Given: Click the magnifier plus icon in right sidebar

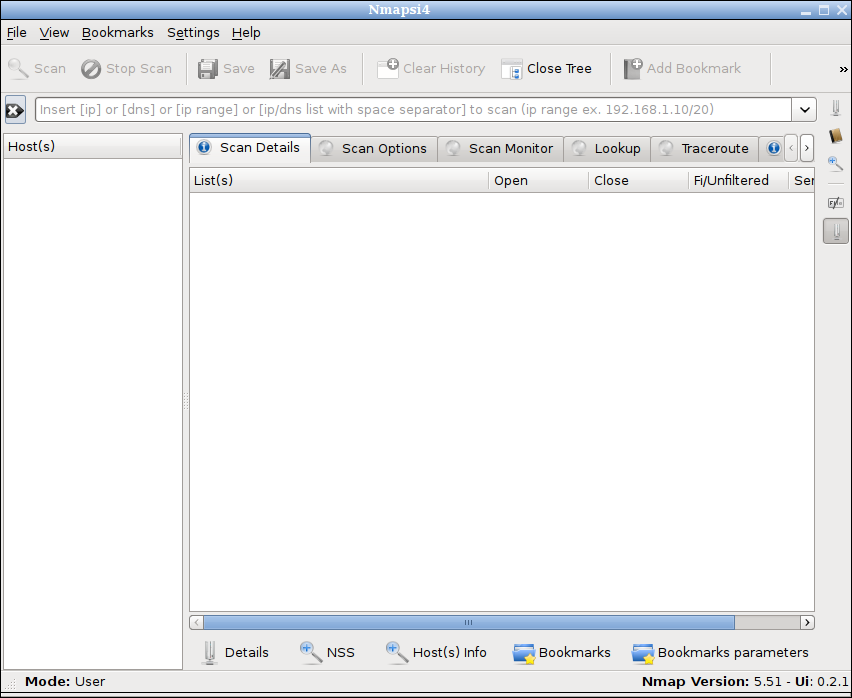Looking at the screenshot, I should coord(836,164).
